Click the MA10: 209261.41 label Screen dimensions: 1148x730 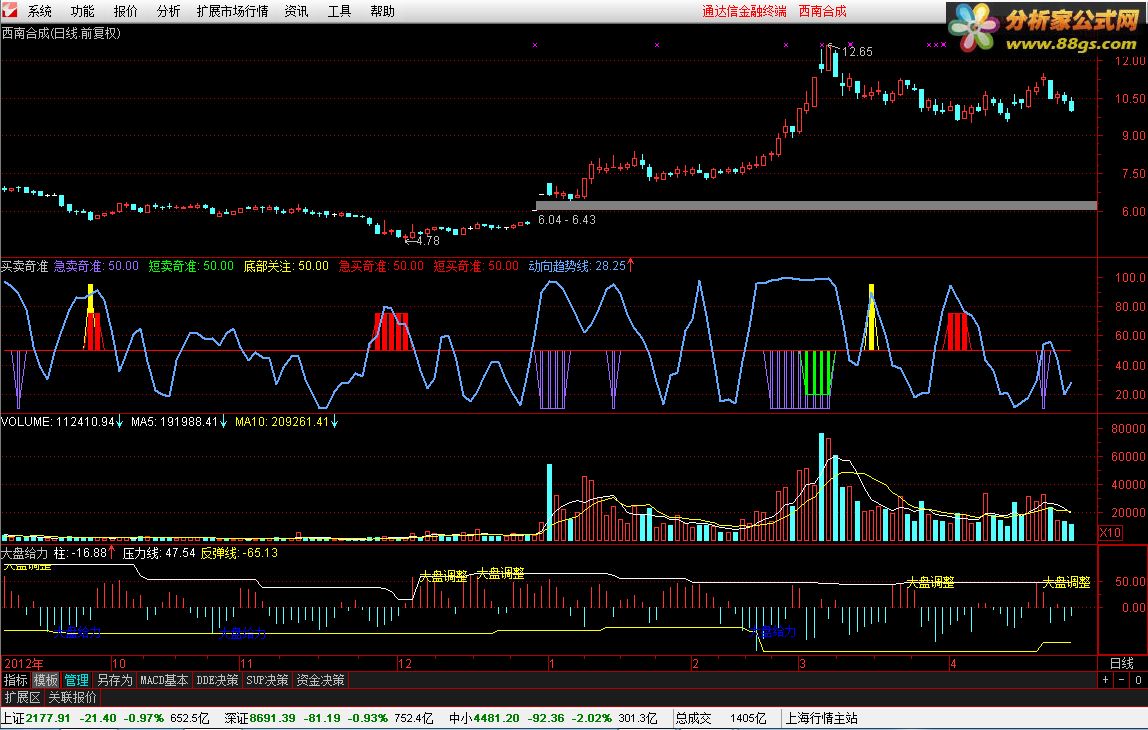[286, 422]
